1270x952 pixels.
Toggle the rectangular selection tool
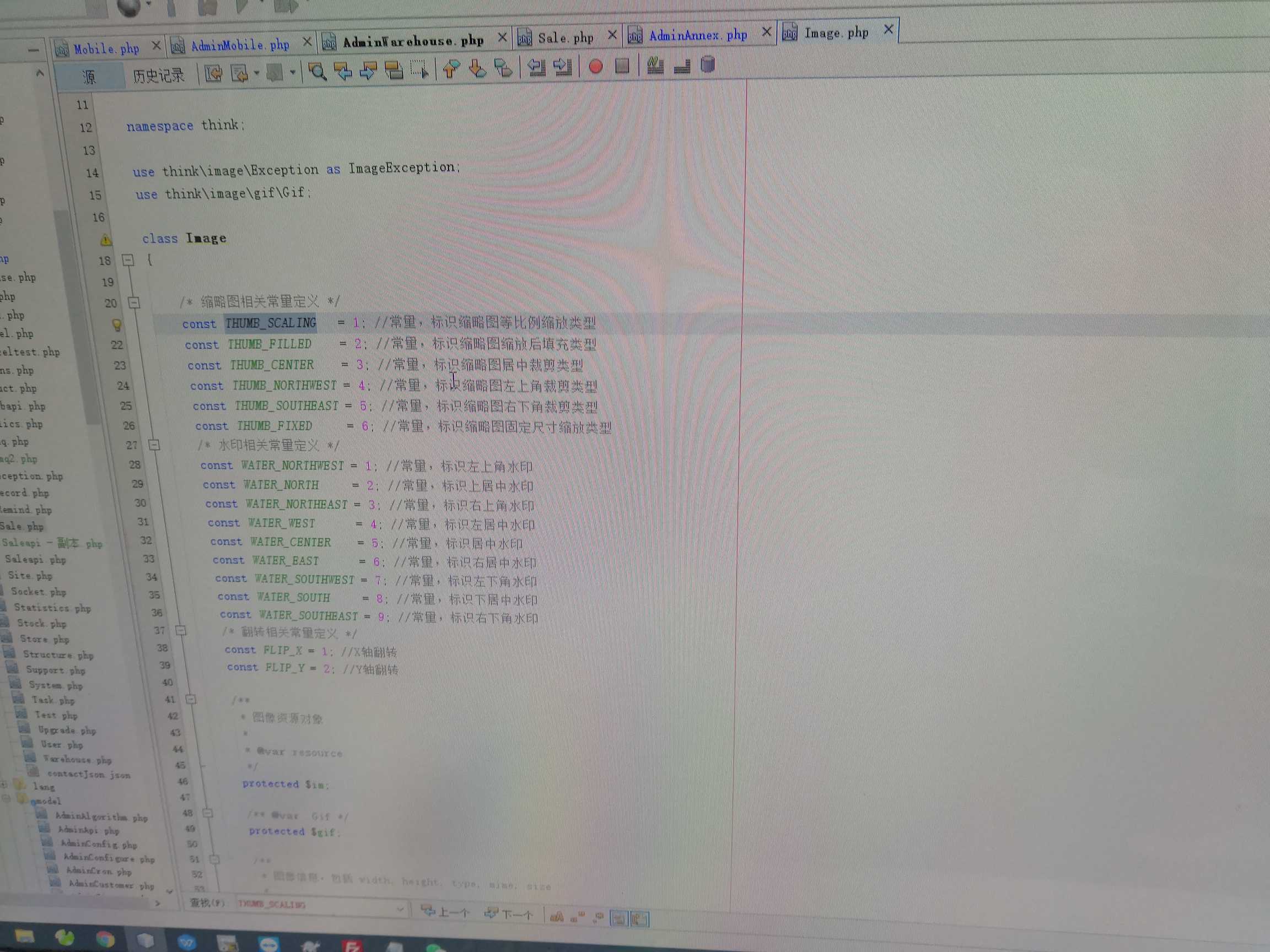coord(419,69)
